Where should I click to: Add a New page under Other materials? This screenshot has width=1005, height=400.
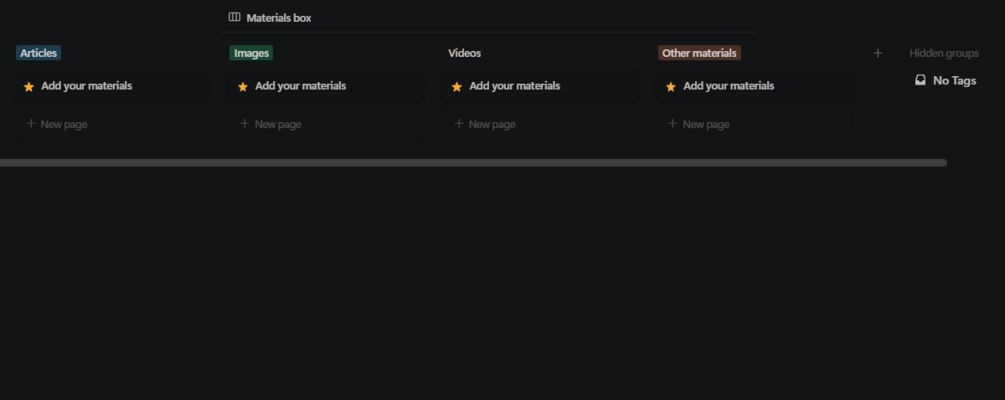(705, 124)
